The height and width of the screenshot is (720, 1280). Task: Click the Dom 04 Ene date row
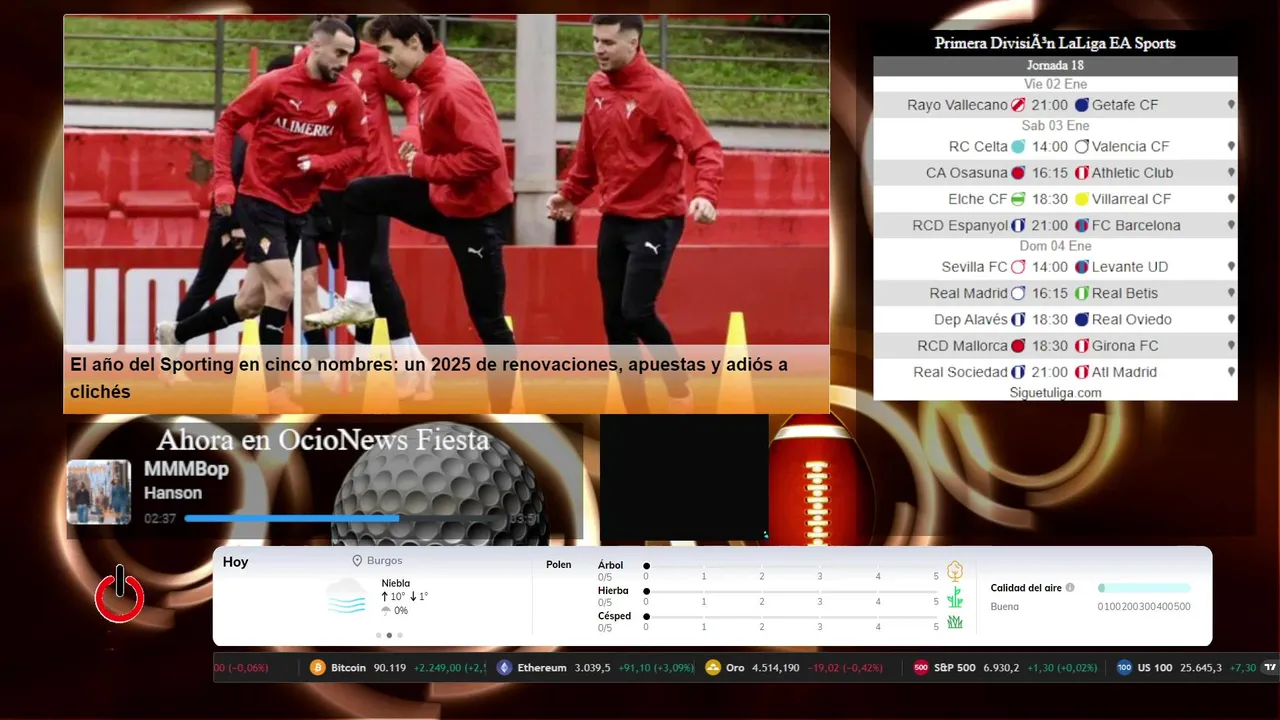tap(1055, 246)
